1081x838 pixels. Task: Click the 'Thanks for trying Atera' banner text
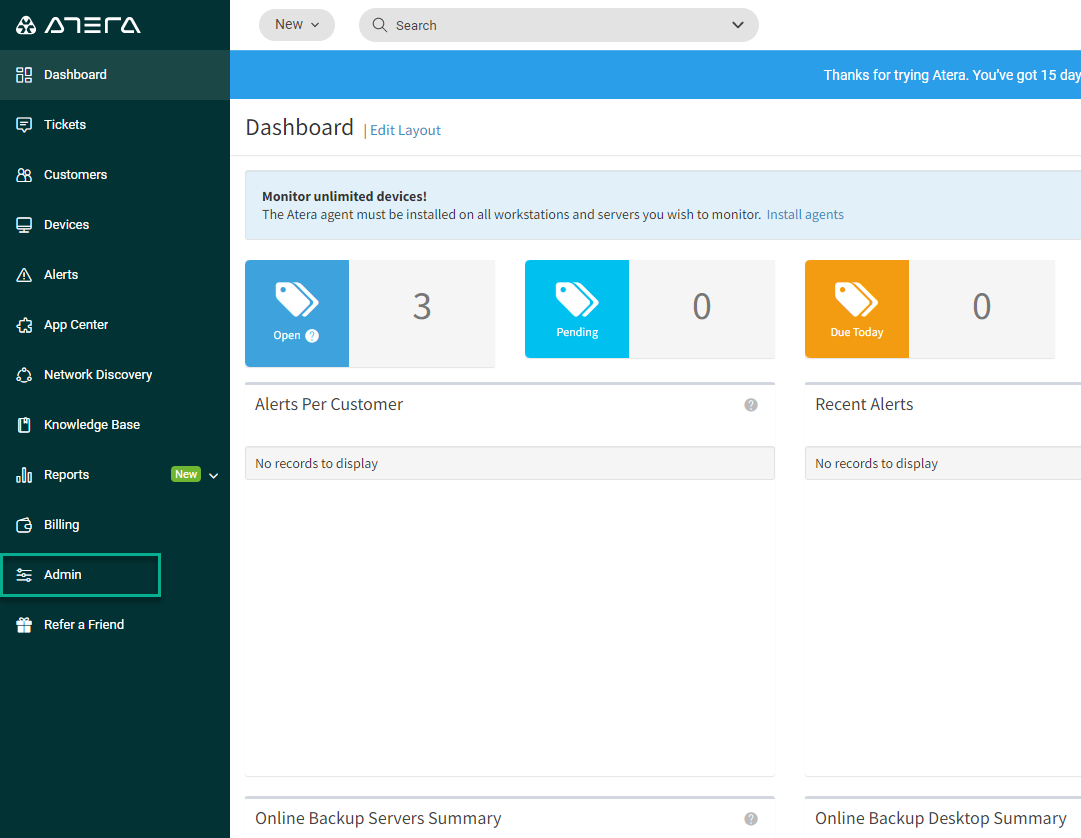pos(952,75)
